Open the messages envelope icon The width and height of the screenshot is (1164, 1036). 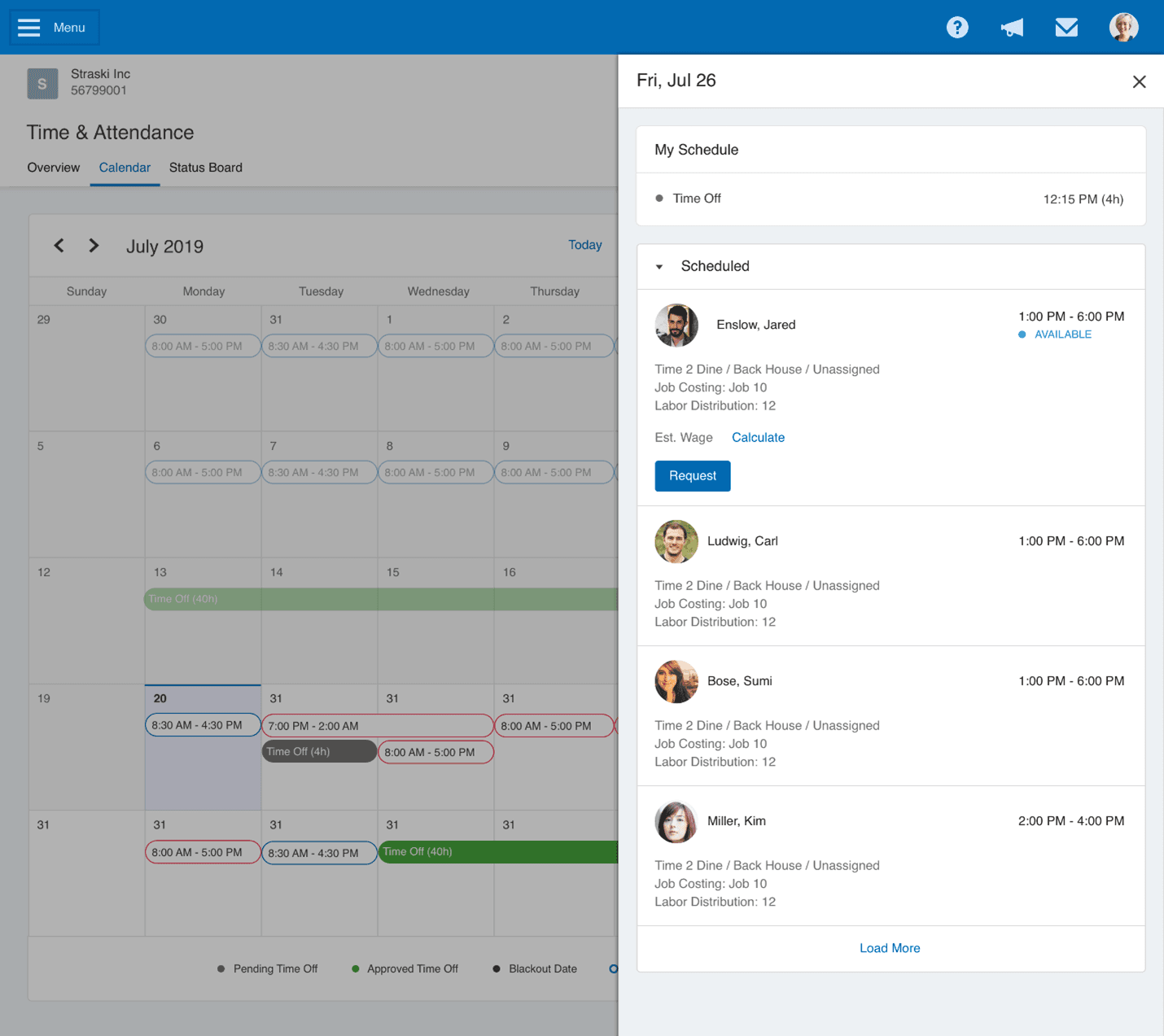click(1066, 28)
